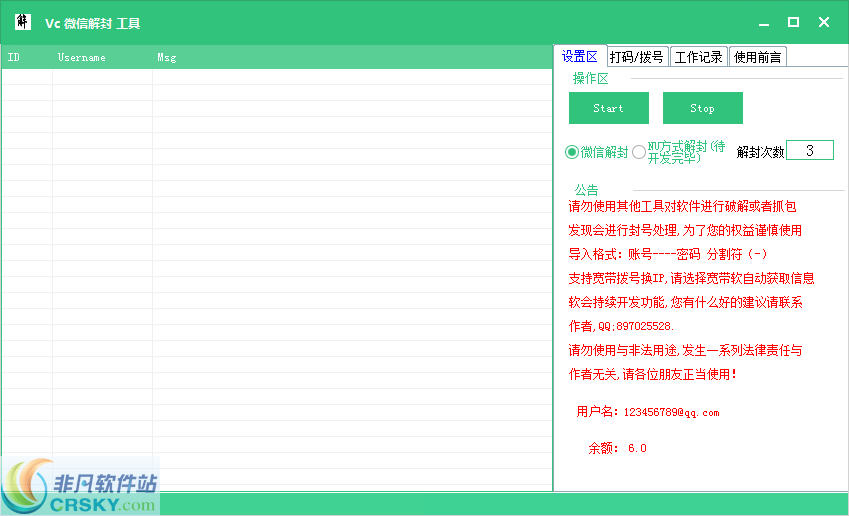
Task: Click the 解封次数 label
Action: 760,152
